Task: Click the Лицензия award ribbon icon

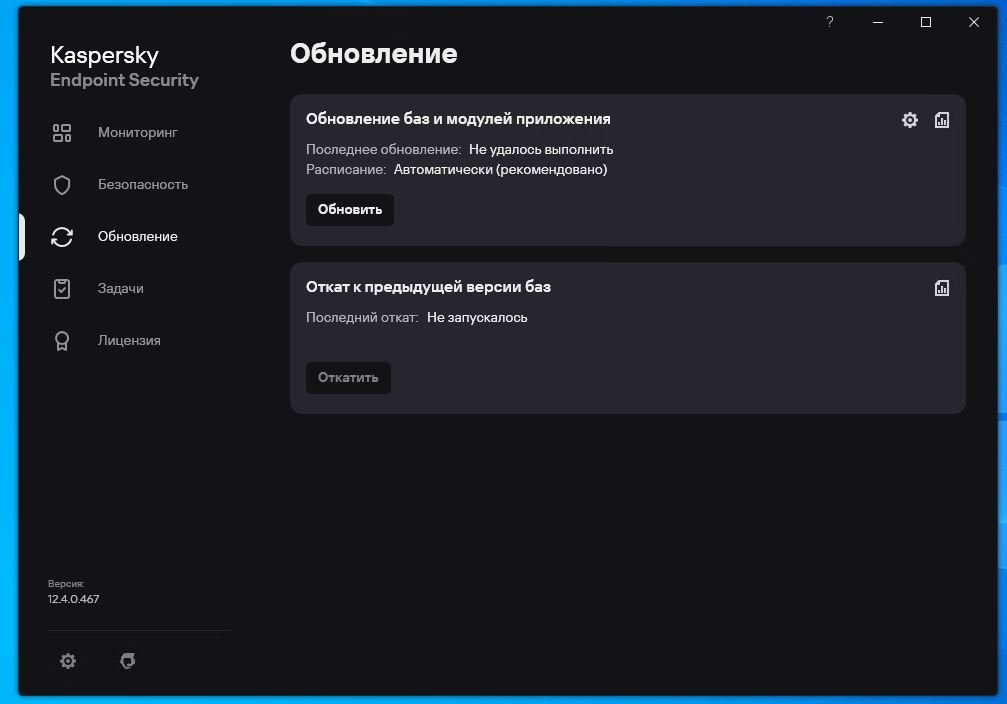Action: 62,340
